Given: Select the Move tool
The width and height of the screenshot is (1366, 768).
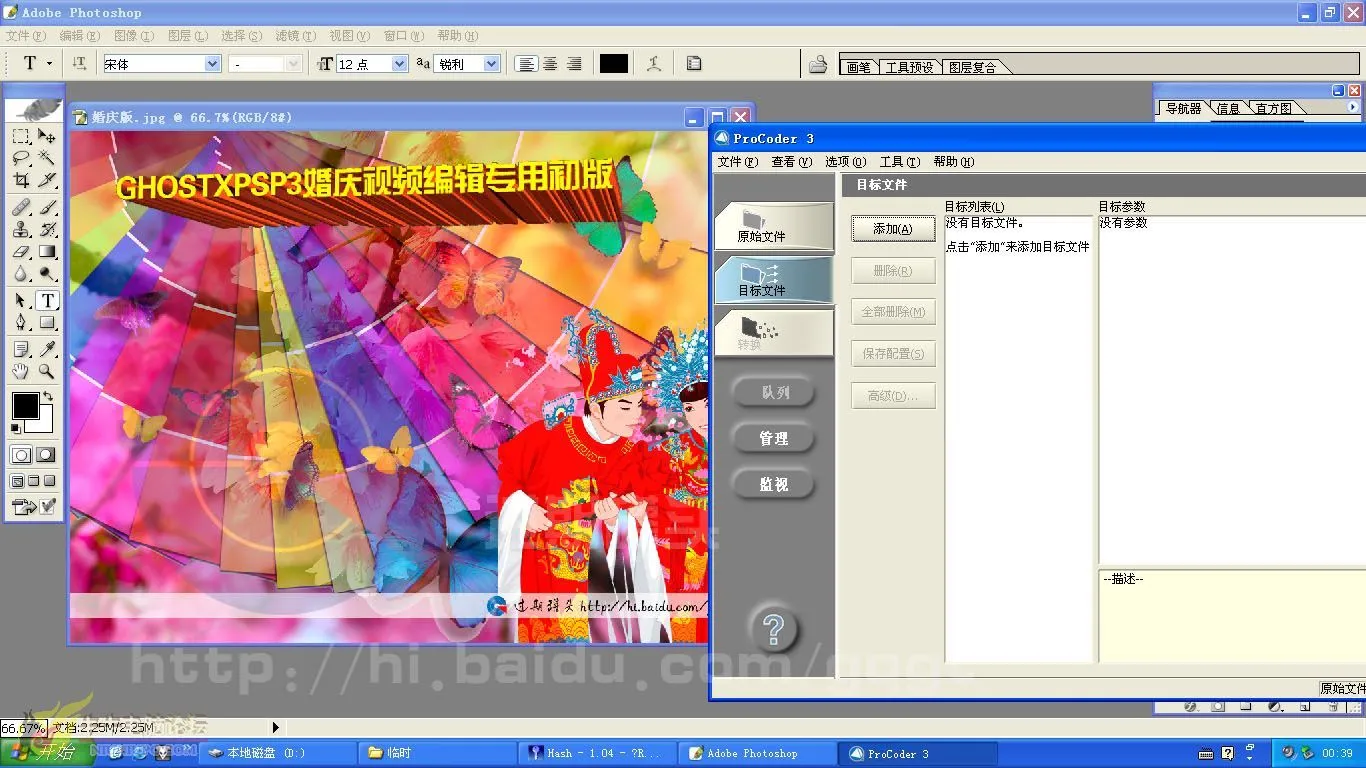Looking at the screenshot, I should pyautogui.click(x=46, y=136).
